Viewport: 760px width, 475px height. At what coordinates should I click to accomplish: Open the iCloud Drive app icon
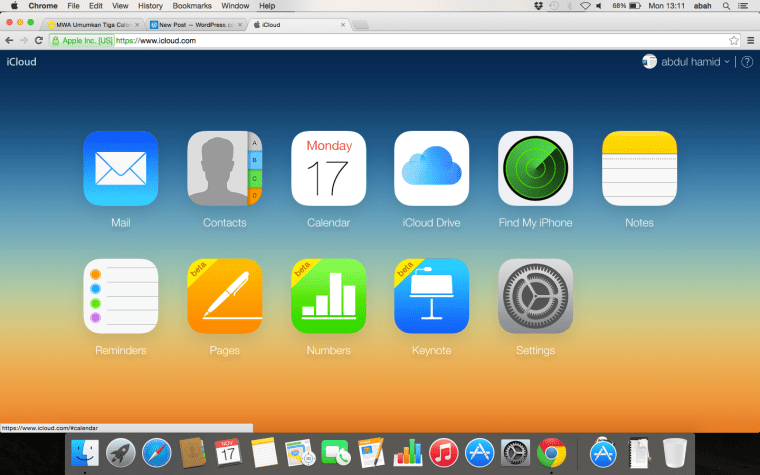431,168
